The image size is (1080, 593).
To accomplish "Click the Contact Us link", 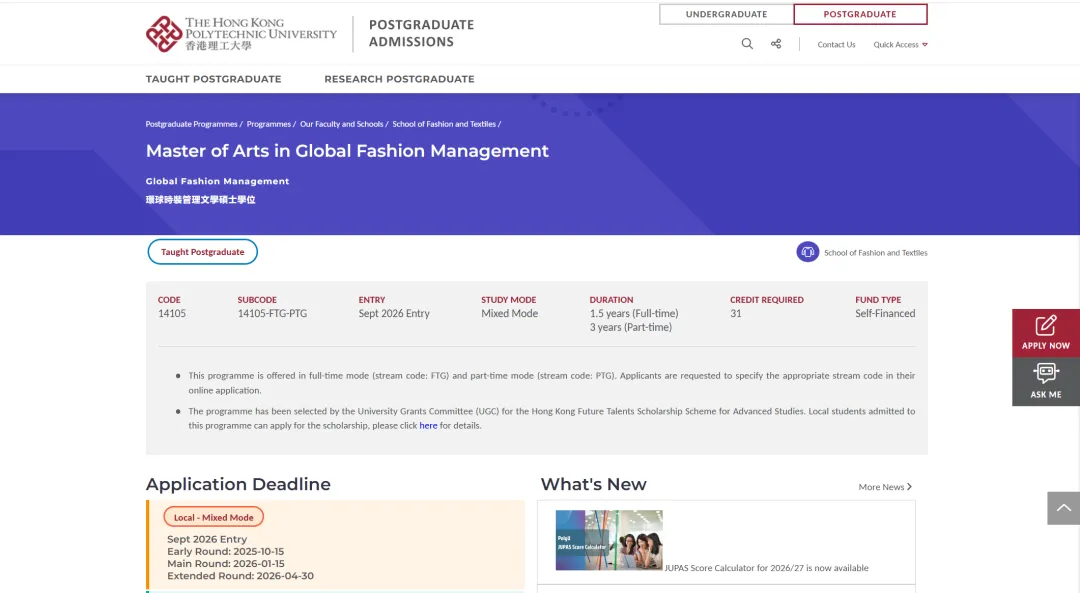I will (836, 45).
